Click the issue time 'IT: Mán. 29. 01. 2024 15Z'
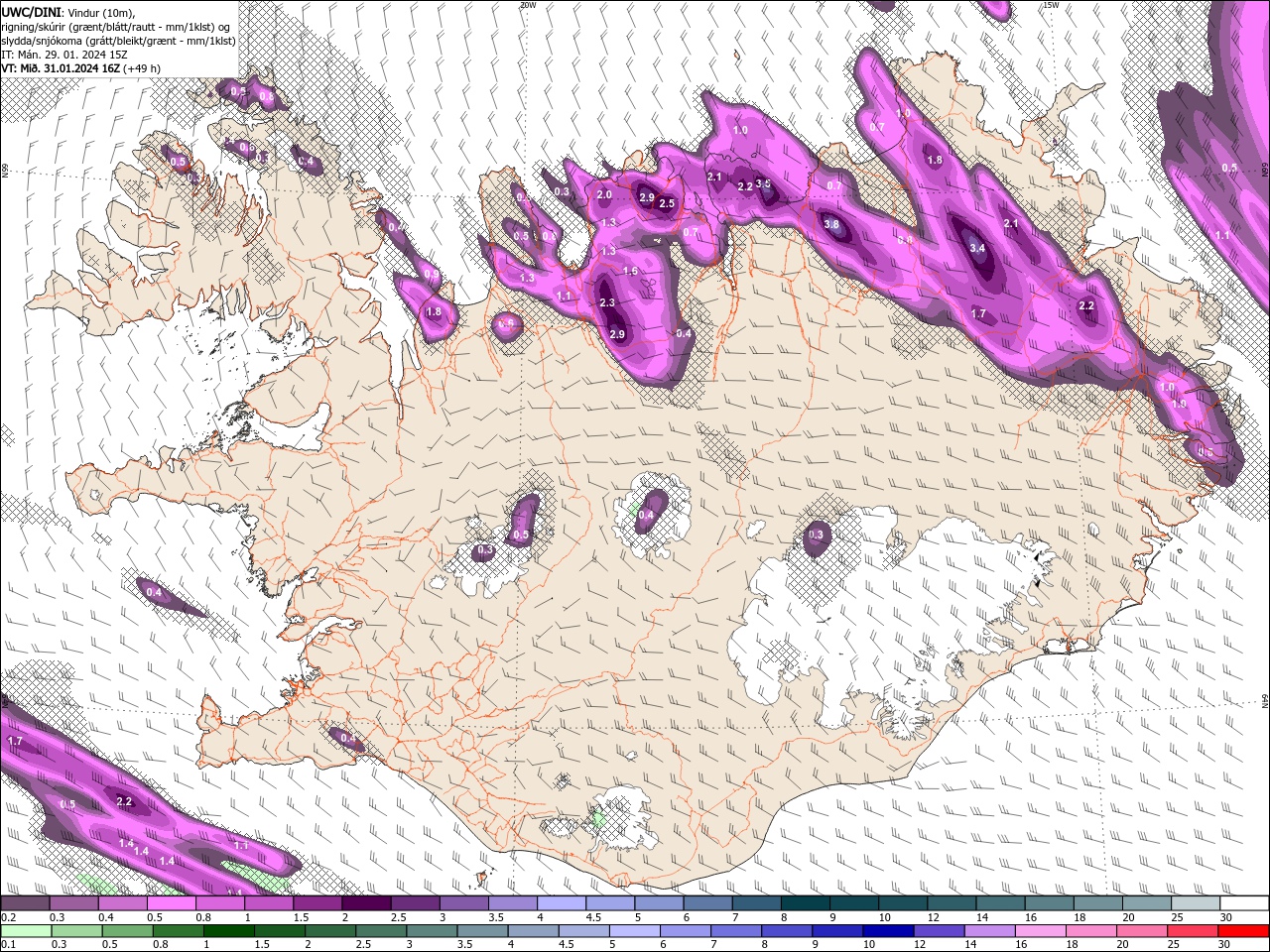1270x952 pixels. click(x=65, y=55)
